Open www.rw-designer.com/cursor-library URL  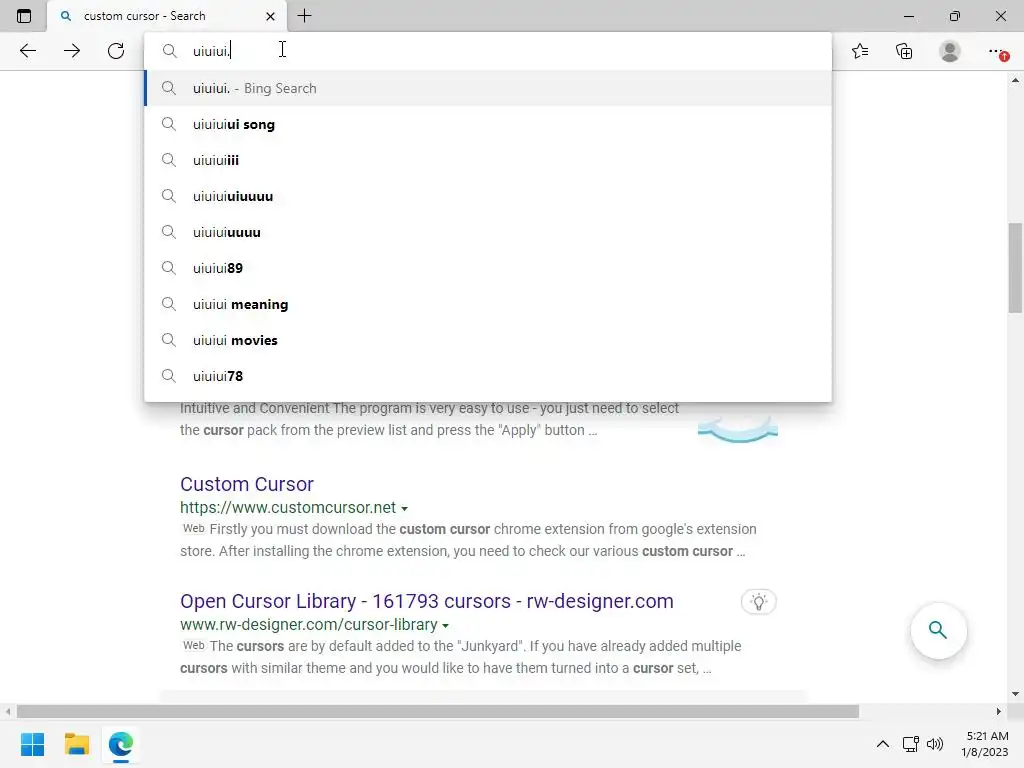pyautogui.click(x=309, y=624)
